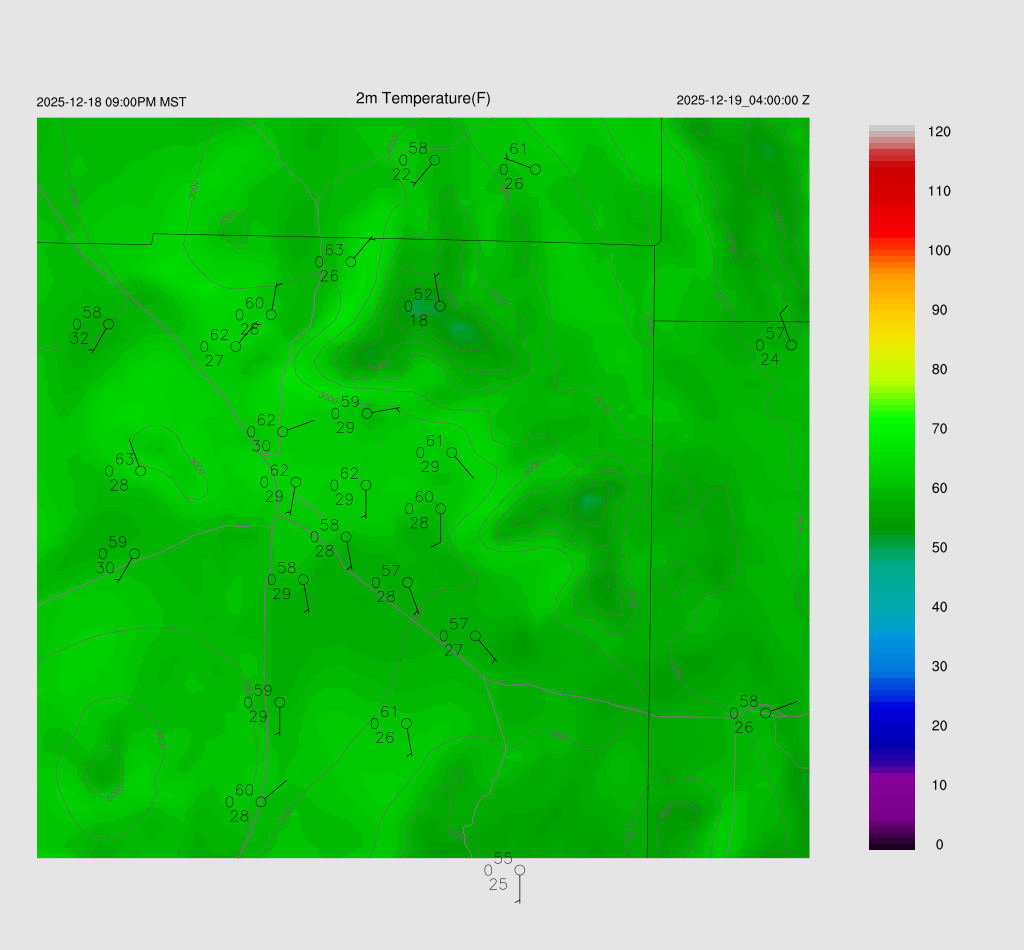Click the 2m Temperature(F) title

point(423,98)
